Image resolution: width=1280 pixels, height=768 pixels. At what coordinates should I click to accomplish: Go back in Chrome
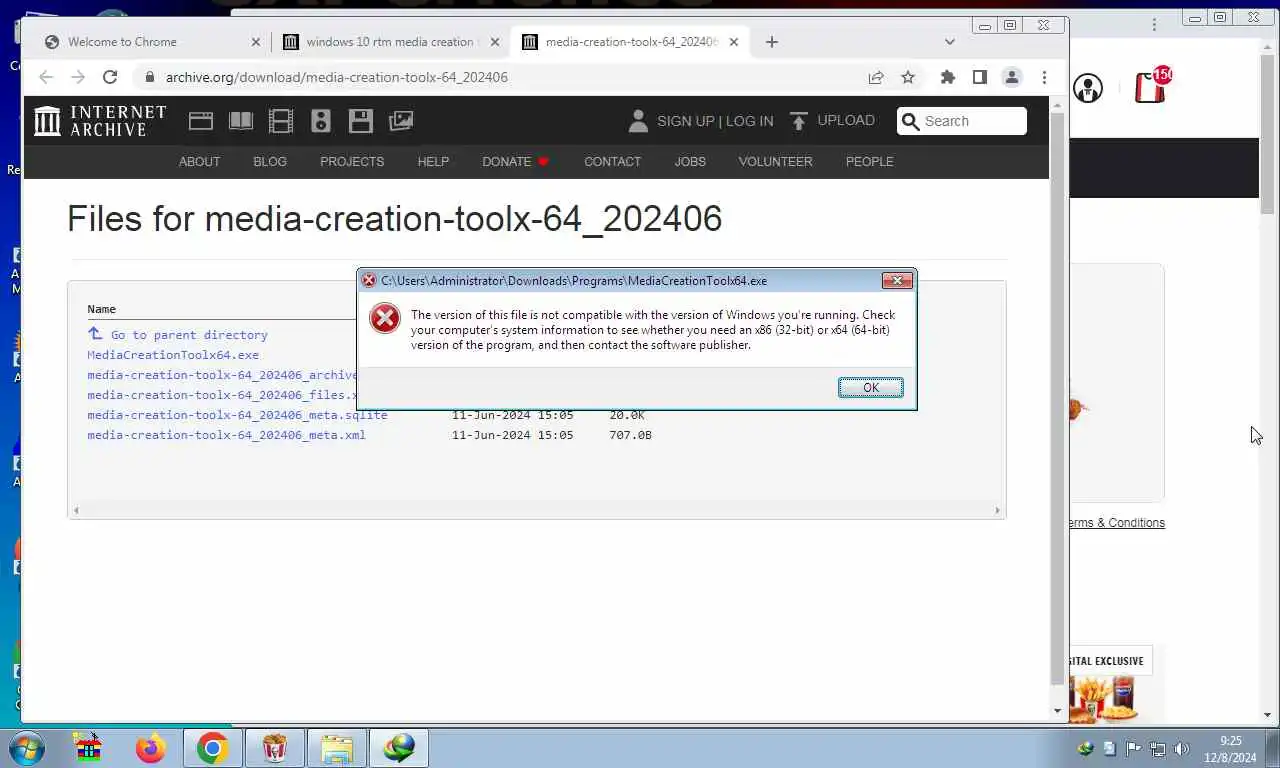point(46,77)
